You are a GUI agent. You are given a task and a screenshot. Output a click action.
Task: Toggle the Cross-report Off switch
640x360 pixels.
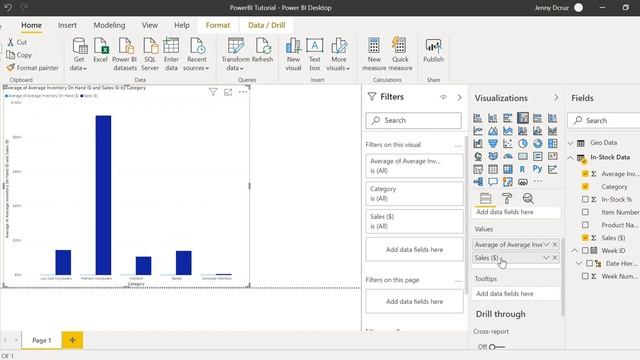click(496, 347)
